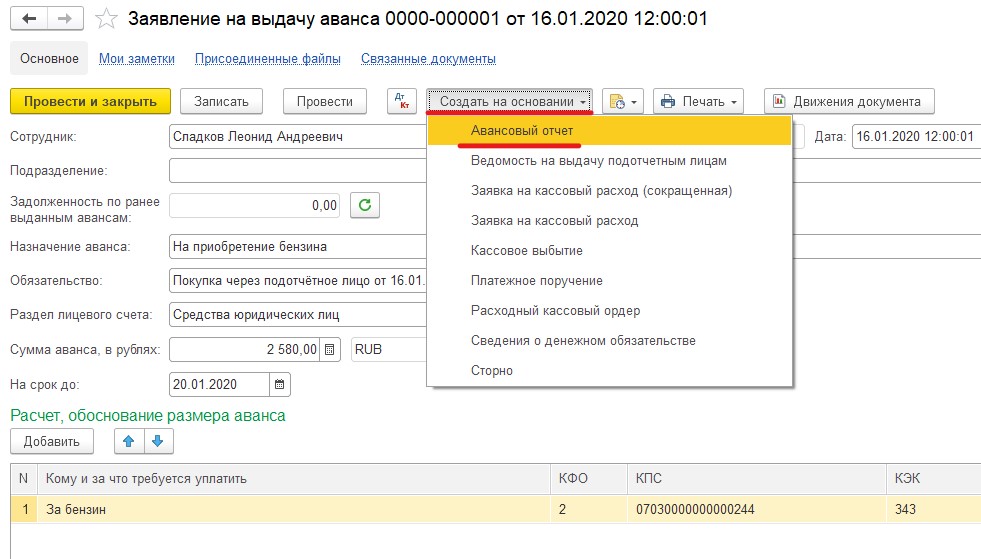Choose Заявка на кассовый расход (сокращенная)

click(x=609, y=191)
